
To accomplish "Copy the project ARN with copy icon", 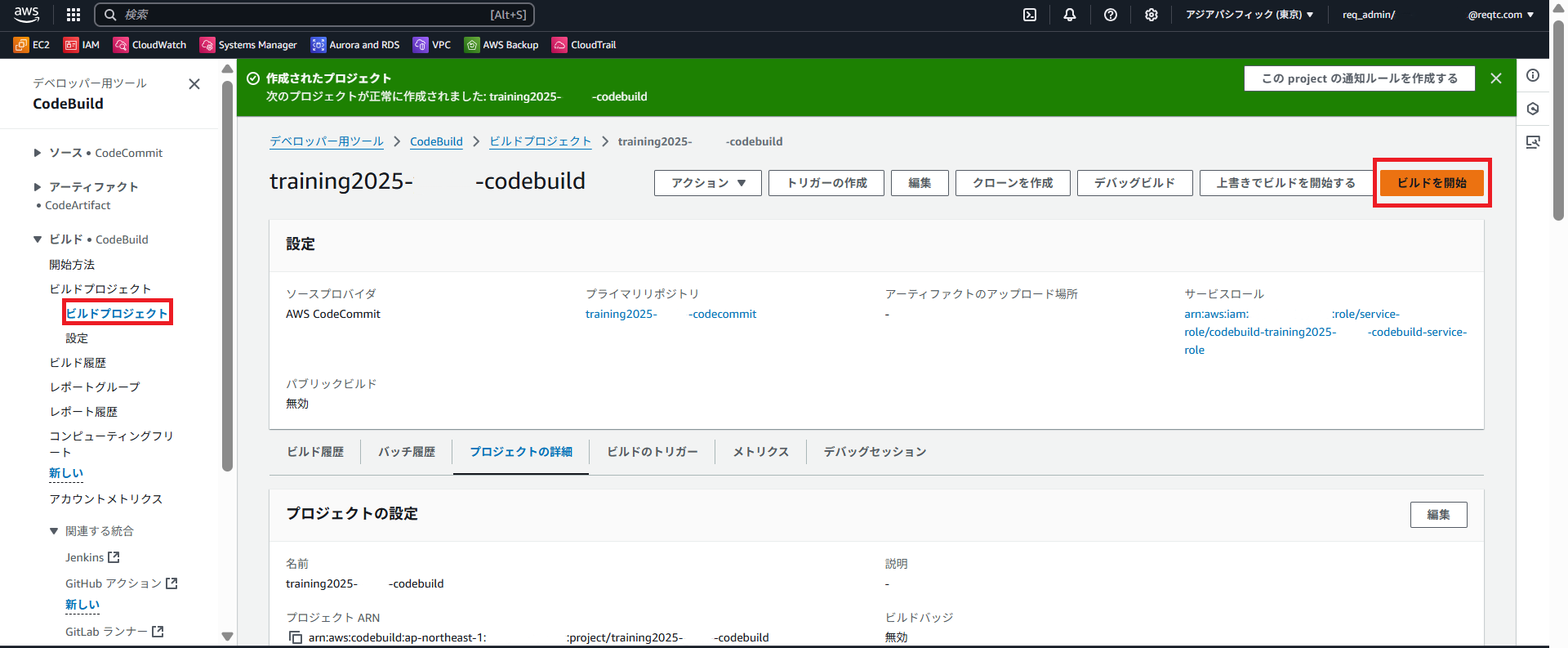I will tap(296, 637).
